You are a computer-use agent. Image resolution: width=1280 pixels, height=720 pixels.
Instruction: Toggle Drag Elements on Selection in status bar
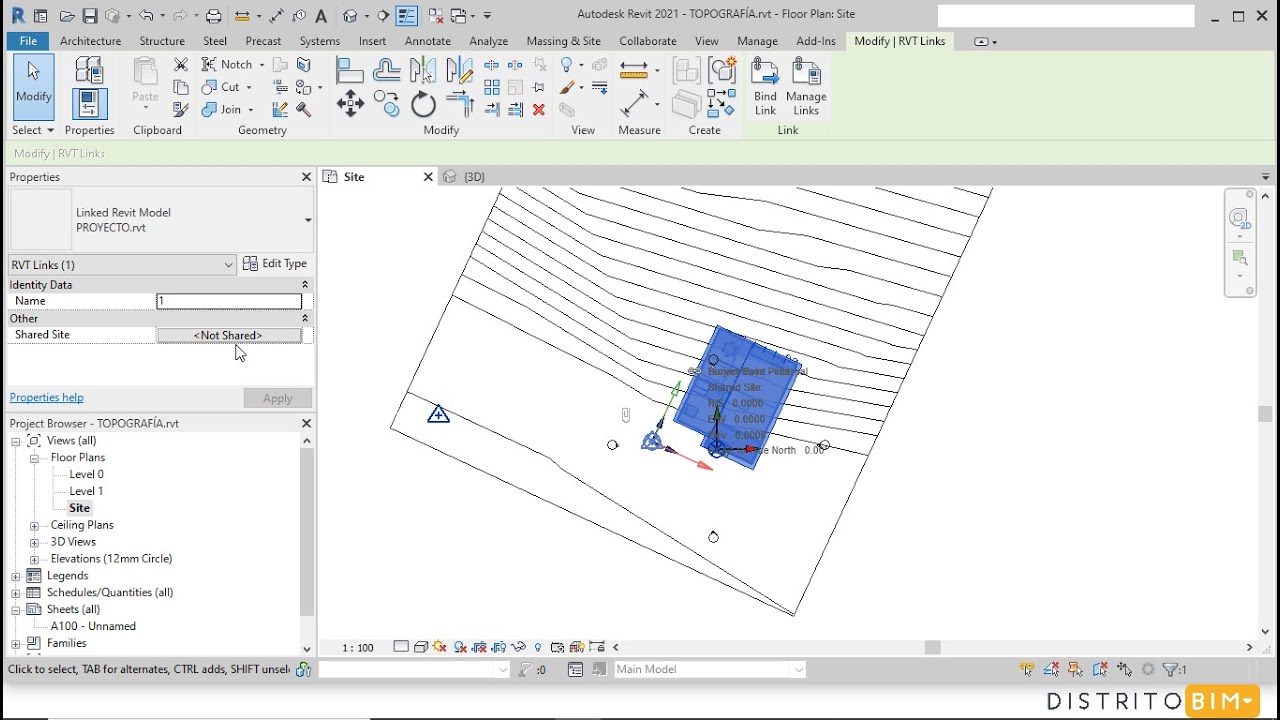[x=1125, y=669]
